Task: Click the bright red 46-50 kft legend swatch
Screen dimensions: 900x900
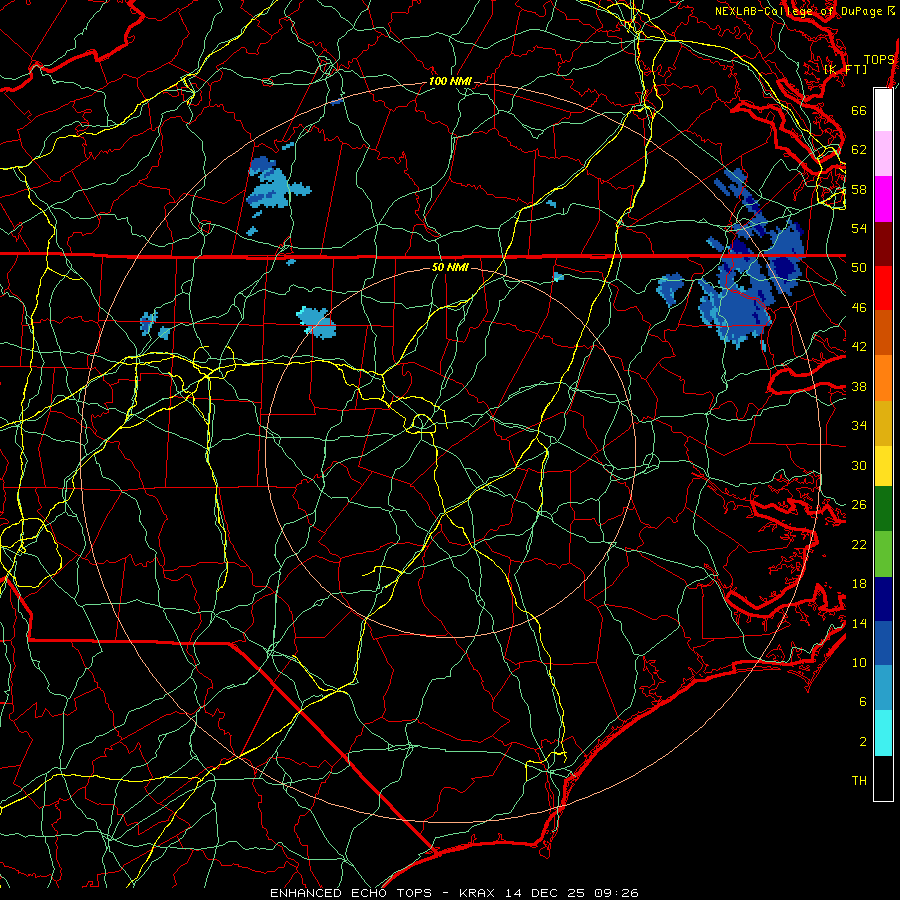Action: [x=883, y=288]
